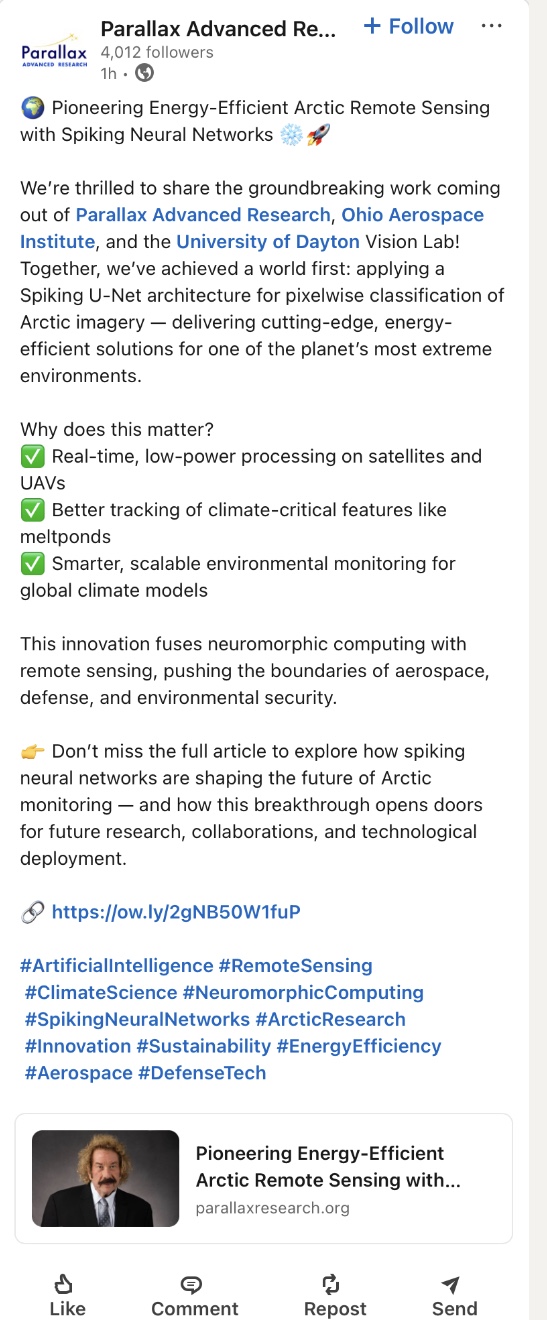Click the globe visibility icon
The height and width of the screenshot is (1320, 547).
click(x=144, y=72)
